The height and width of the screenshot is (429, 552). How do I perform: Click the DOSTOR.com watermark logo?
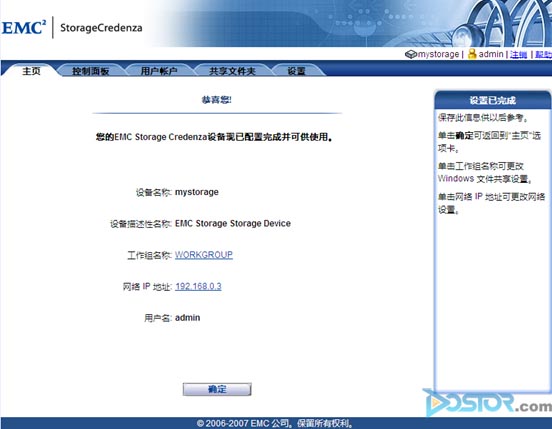coord(487,402)
